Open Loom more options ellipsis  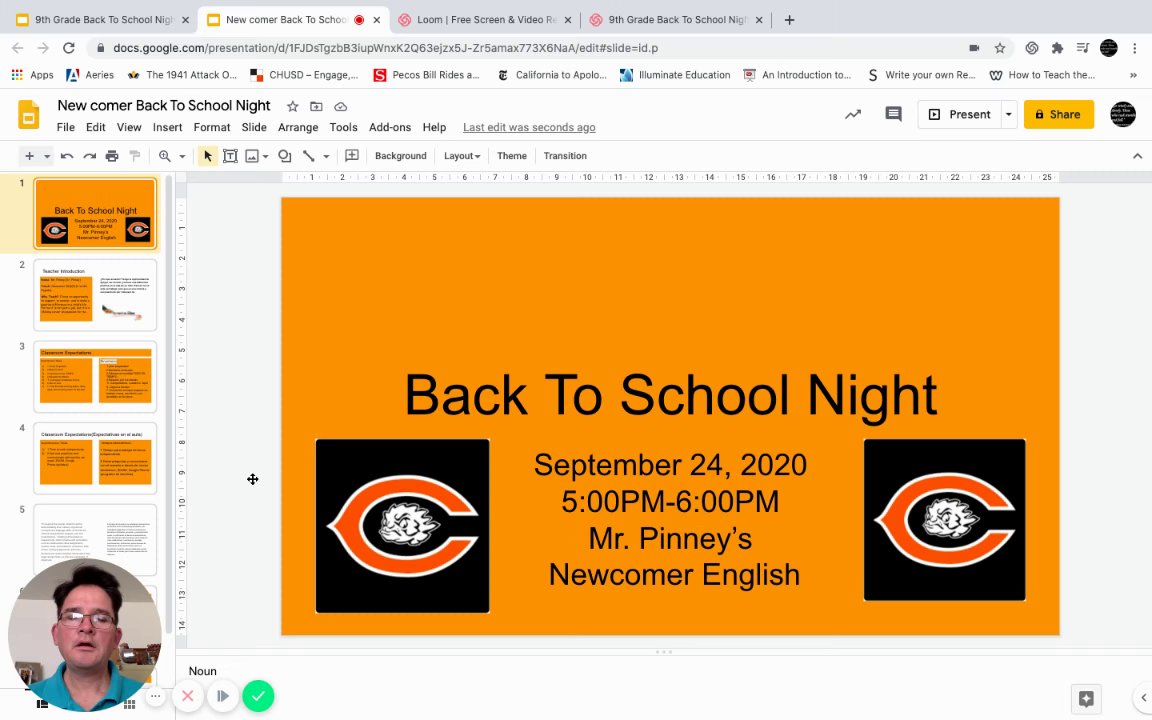(155, 696)
